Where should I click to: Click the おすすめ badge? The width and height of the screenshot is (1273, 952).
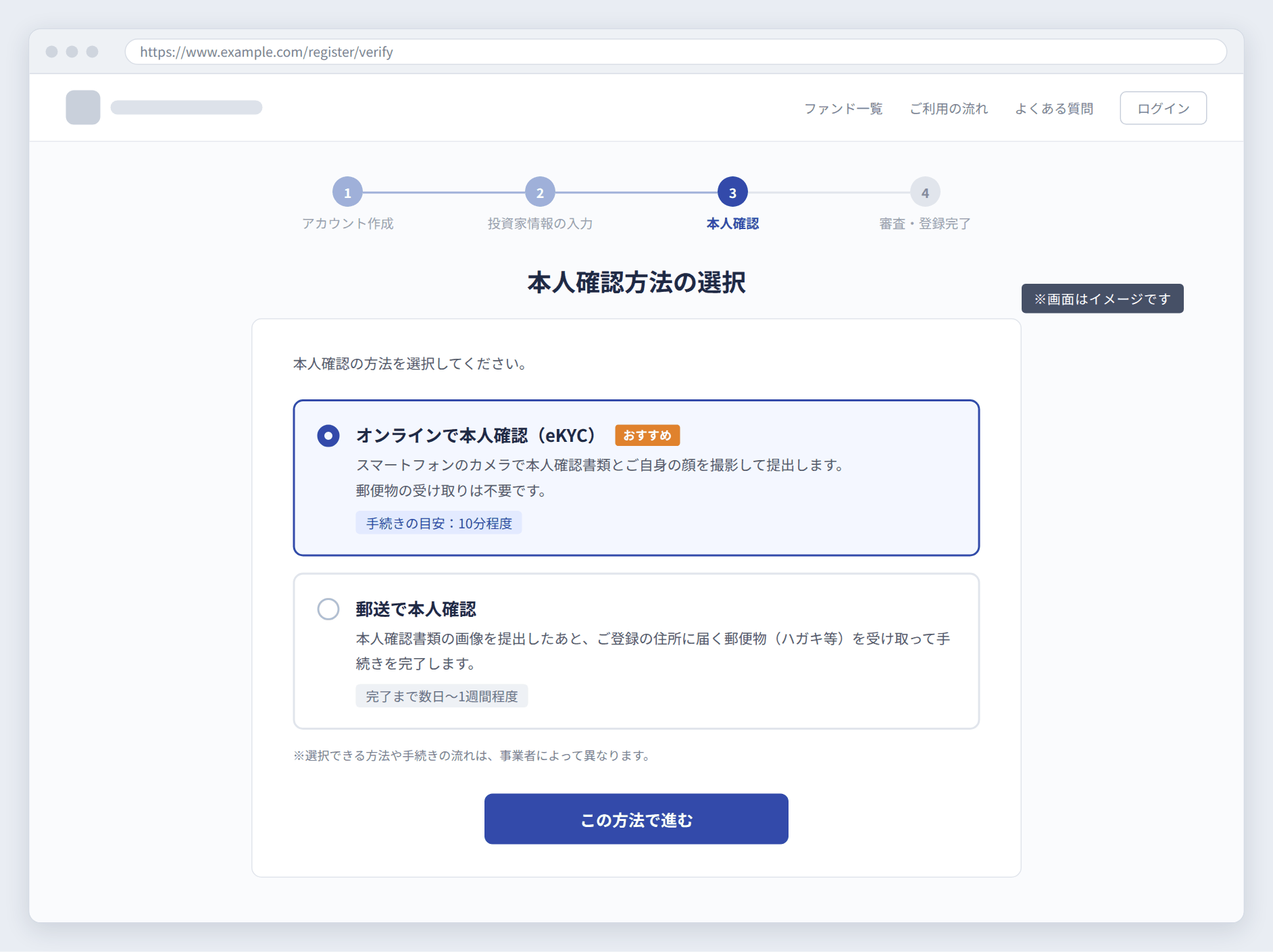(647, 435)
